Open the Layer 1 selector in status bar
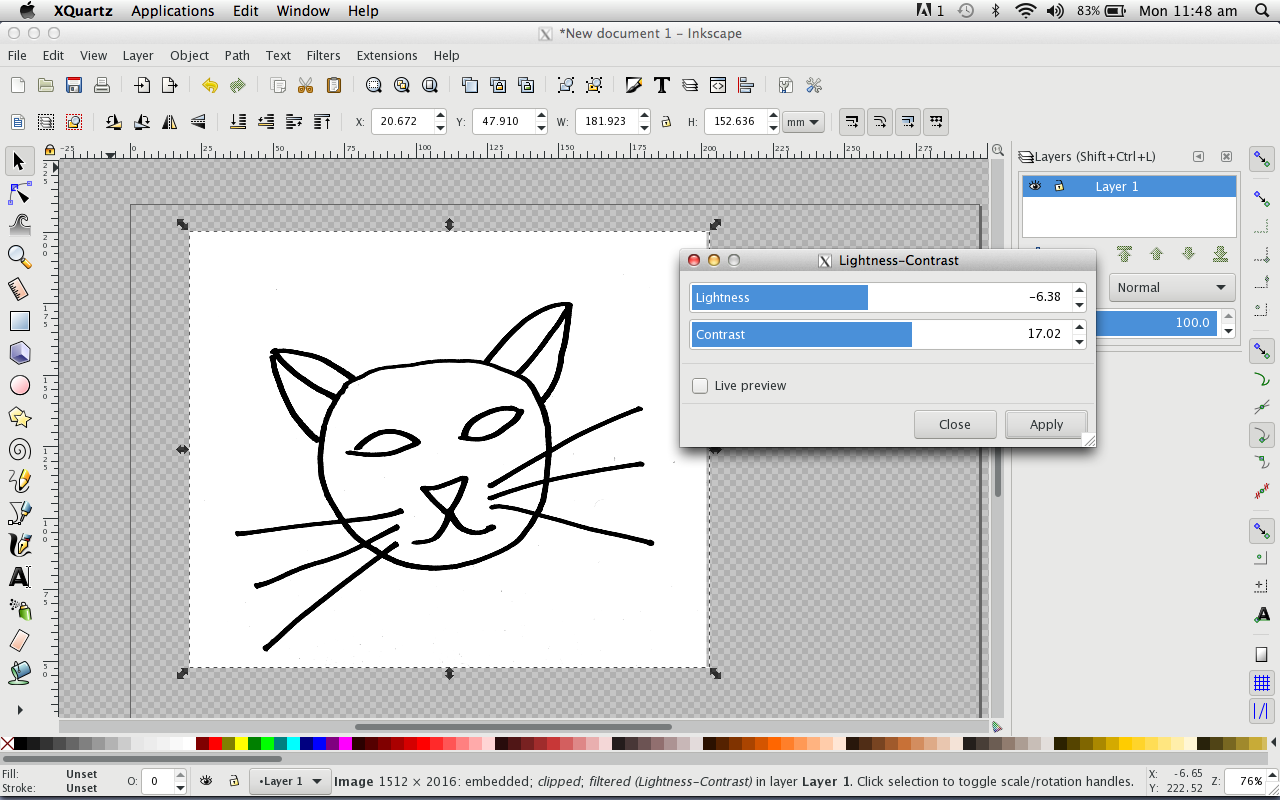Viewport: 1280px width, 800px height. pos(291,781)
